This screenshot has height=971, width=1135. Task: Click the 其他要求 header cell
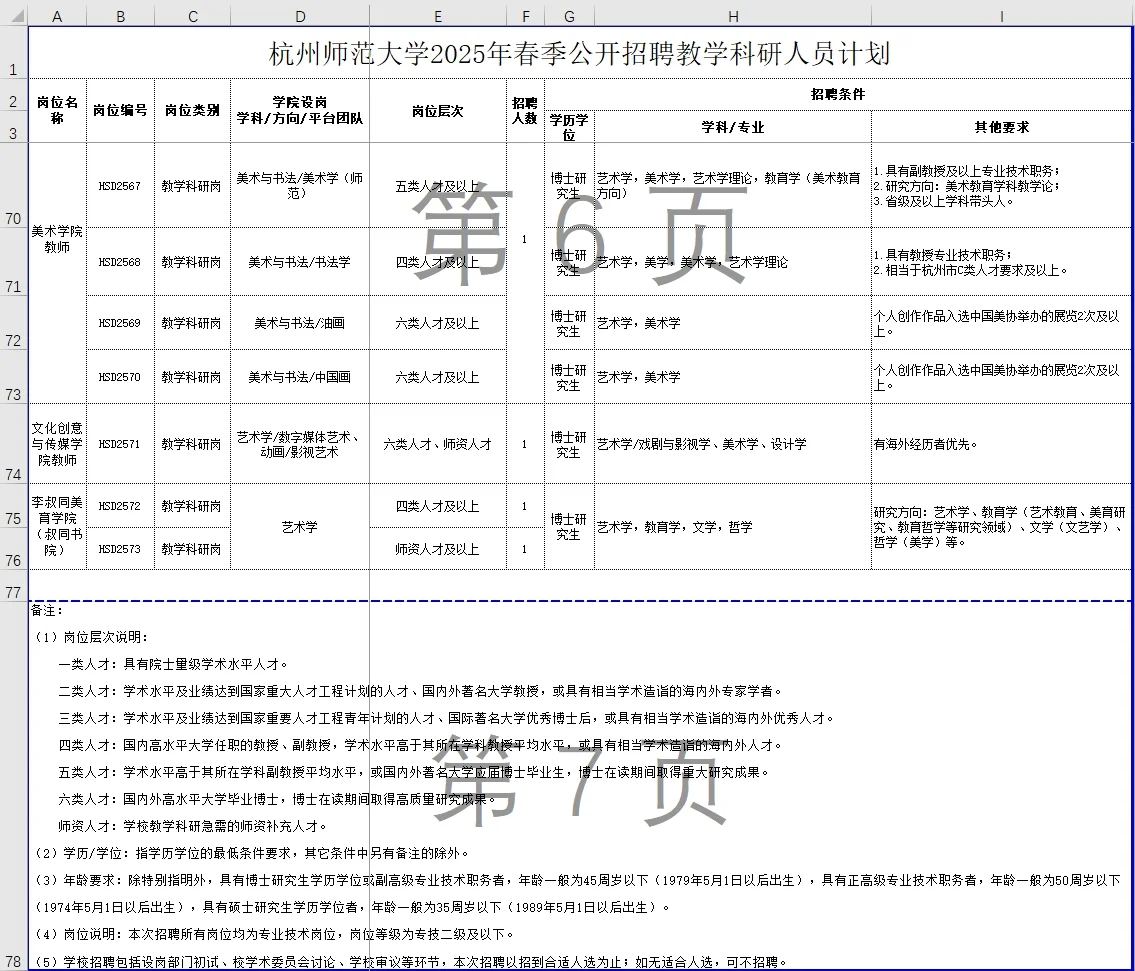point(1001,127)
